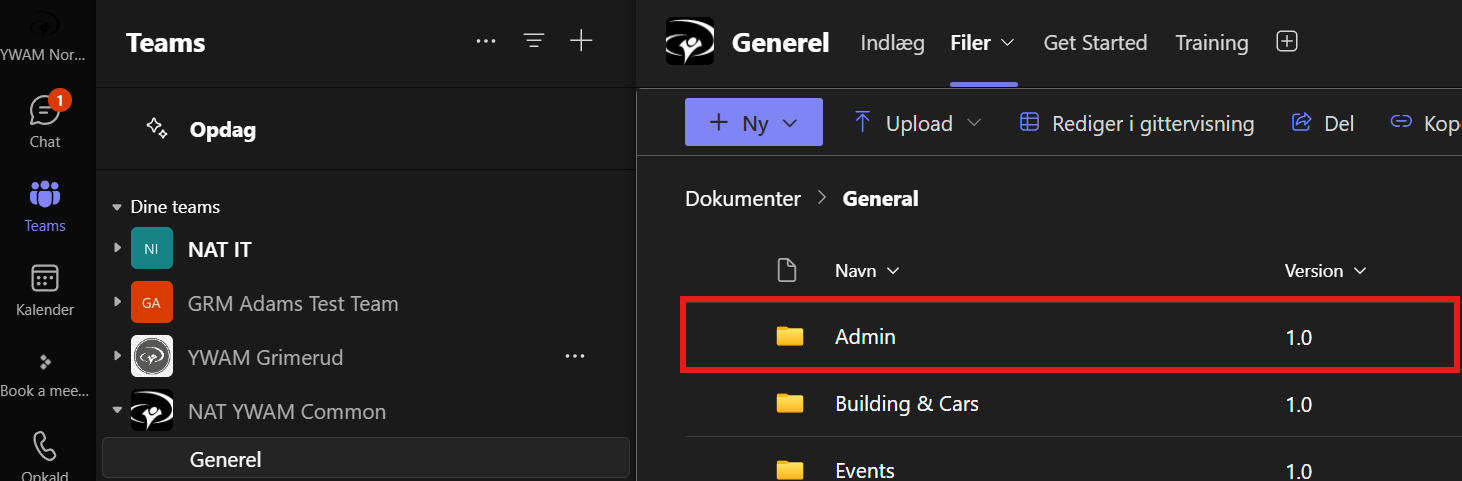
Task: Click Opdag discover sparkle icon
Action: point(156,128)
